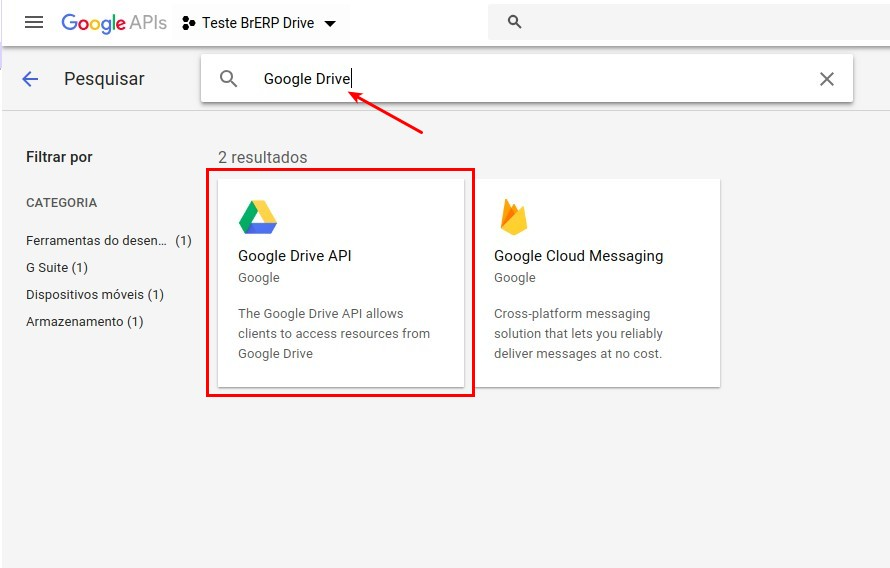
Task: Clear the search with the X icon
Action: (827, 79)
